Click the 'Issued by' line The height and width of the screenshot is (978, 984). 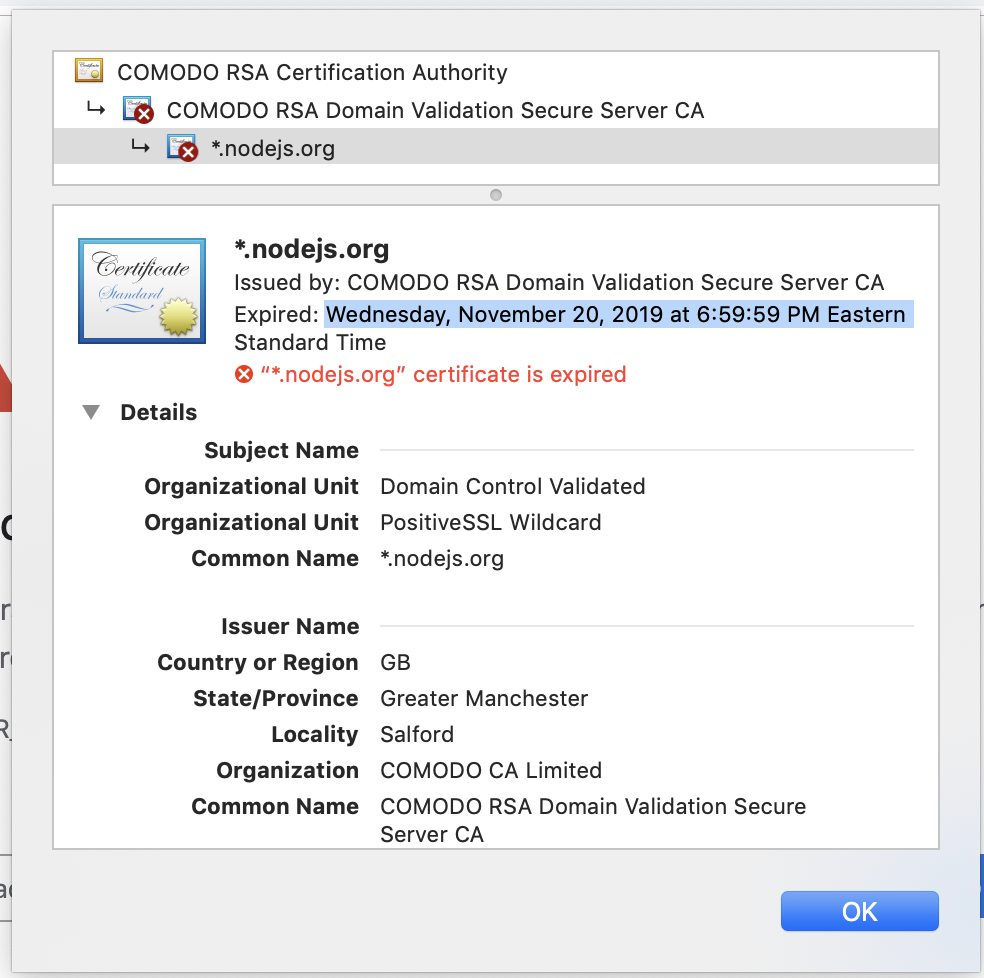click(559, 282)
